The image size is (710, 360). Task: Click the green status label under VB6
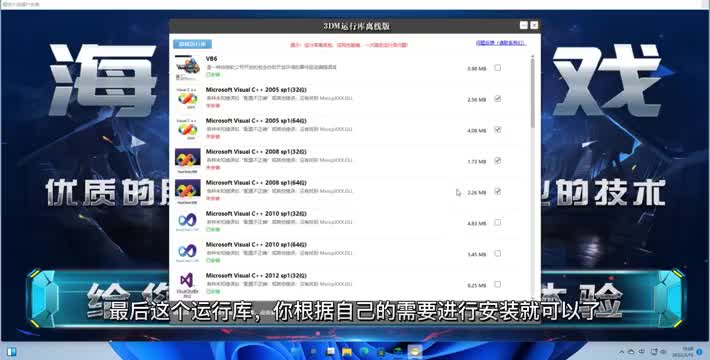[x=213, y=74]
